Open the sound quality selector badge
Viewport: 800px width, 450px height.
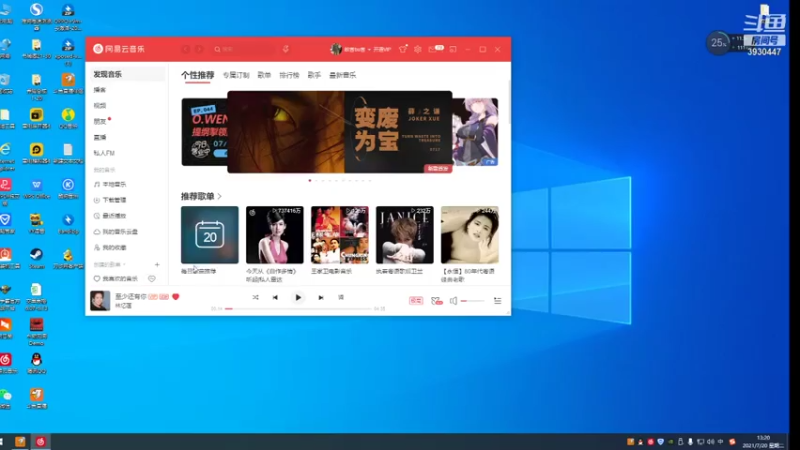coord(416,301)
